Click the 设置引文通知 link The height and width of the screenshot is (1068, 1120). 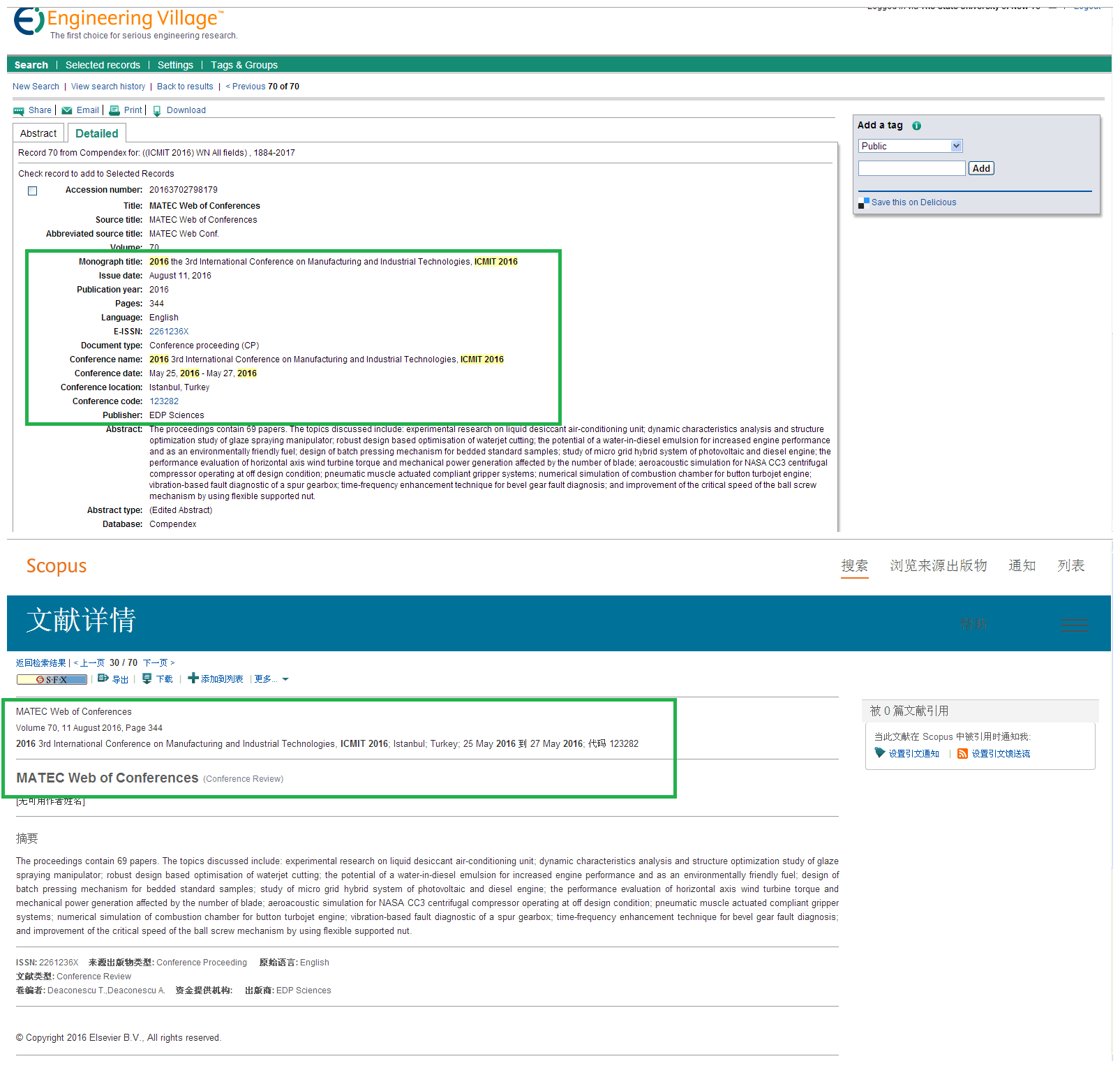pyautogui.click(x=913, y=754)
